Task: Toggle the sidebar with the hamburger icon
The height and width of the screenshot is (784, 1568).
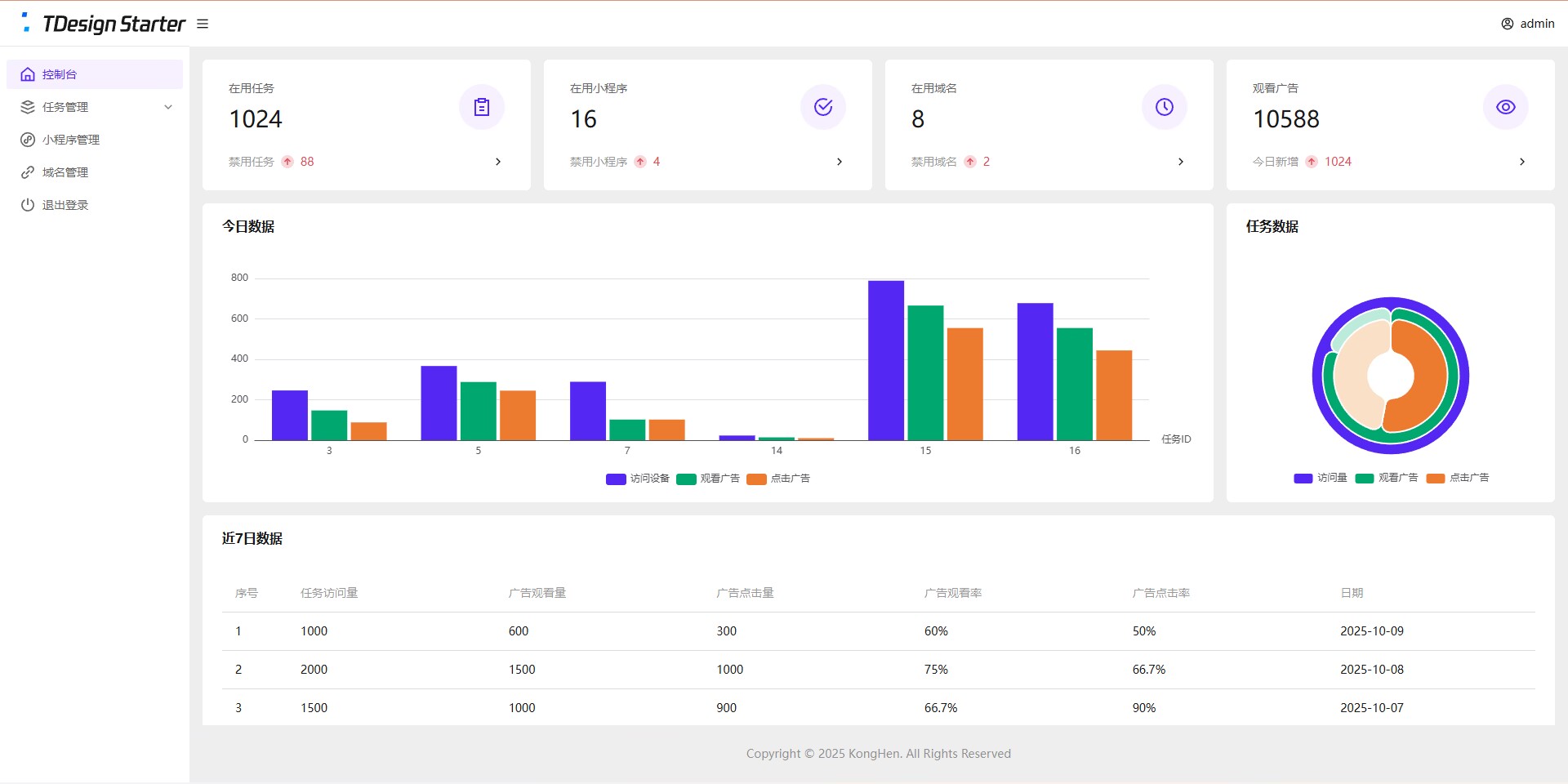Action: tap(203, 23)
